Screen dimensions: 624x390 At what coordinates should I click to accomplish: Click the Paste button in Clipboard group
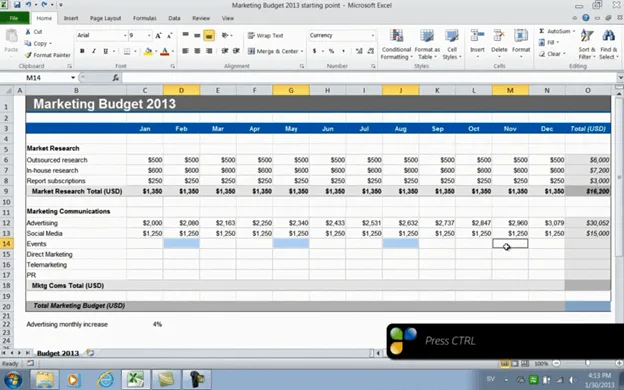11,41
